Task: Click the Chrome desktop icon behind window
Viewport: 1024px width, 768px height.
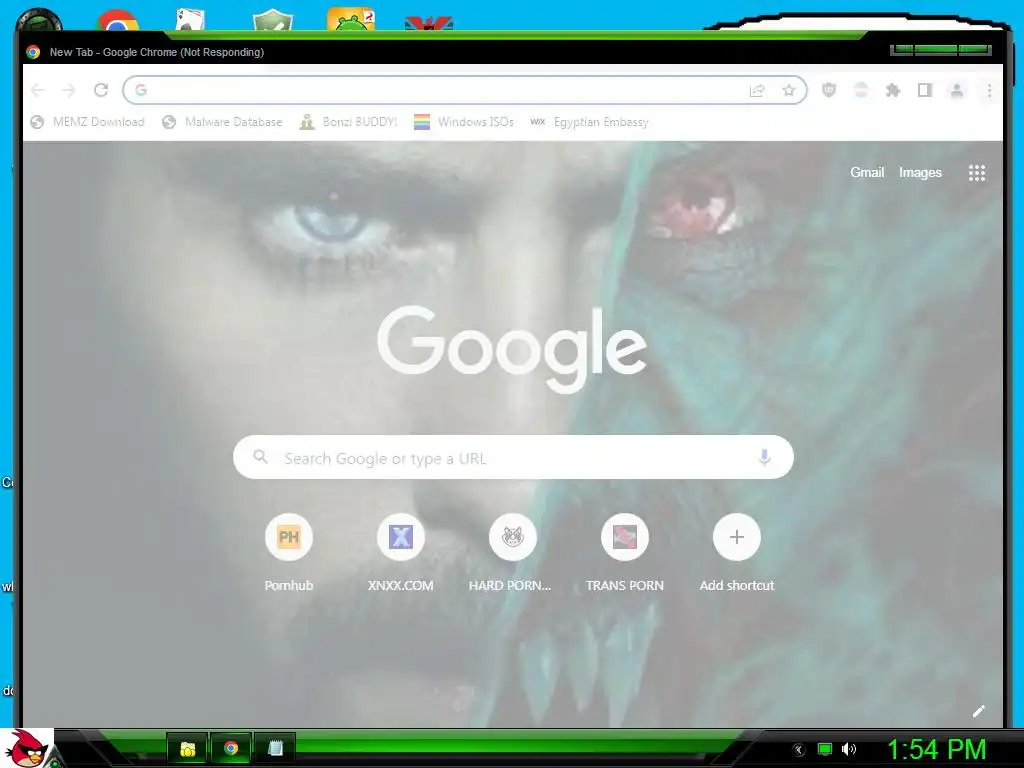Action: [118, 20]
